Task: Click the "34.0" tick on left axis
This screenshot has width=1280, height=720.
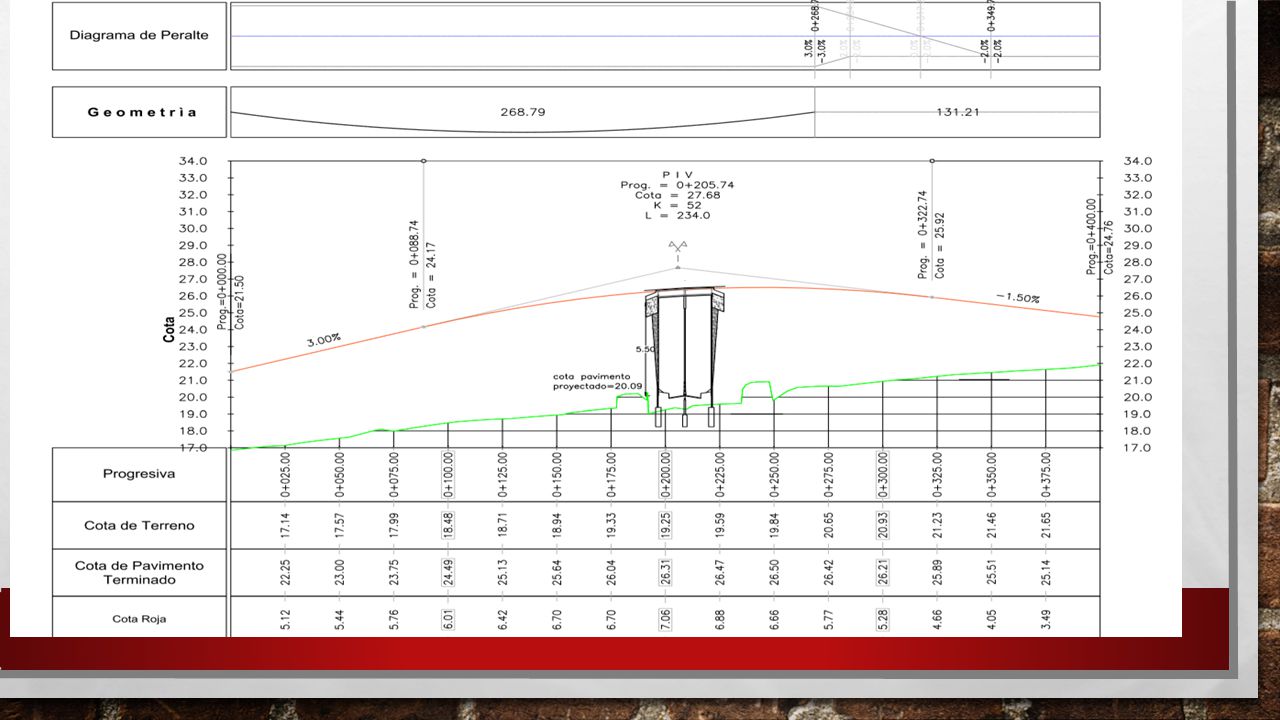Action: coord(194,161)
